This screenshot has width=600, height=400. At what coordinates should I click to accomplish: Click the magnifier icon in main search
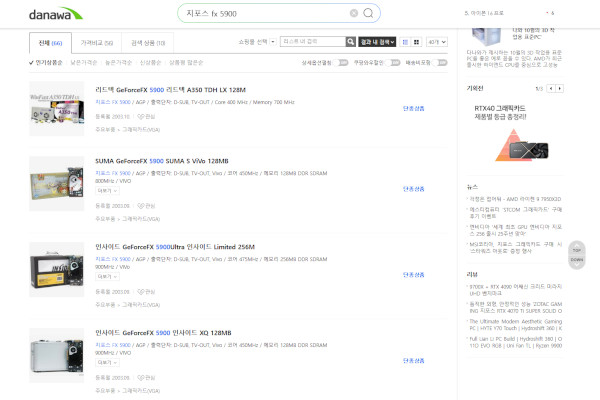pos(368,13)
